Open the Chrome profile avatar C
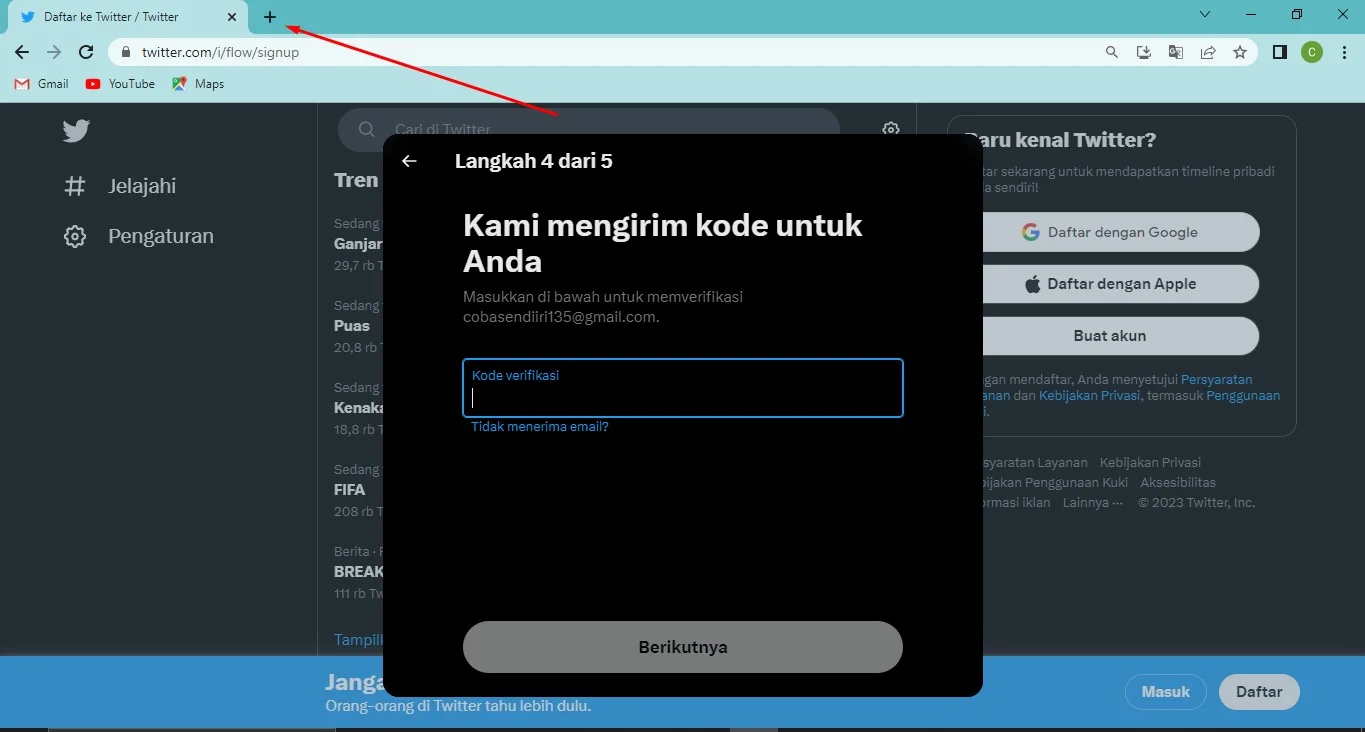The image size is (1365, 732). click(1312, 52)
